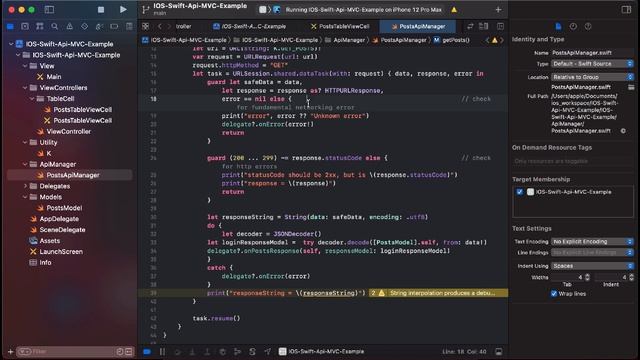Collapse the ViewControllers group
The height and width of the screenshot is (360, 640).
25,88
